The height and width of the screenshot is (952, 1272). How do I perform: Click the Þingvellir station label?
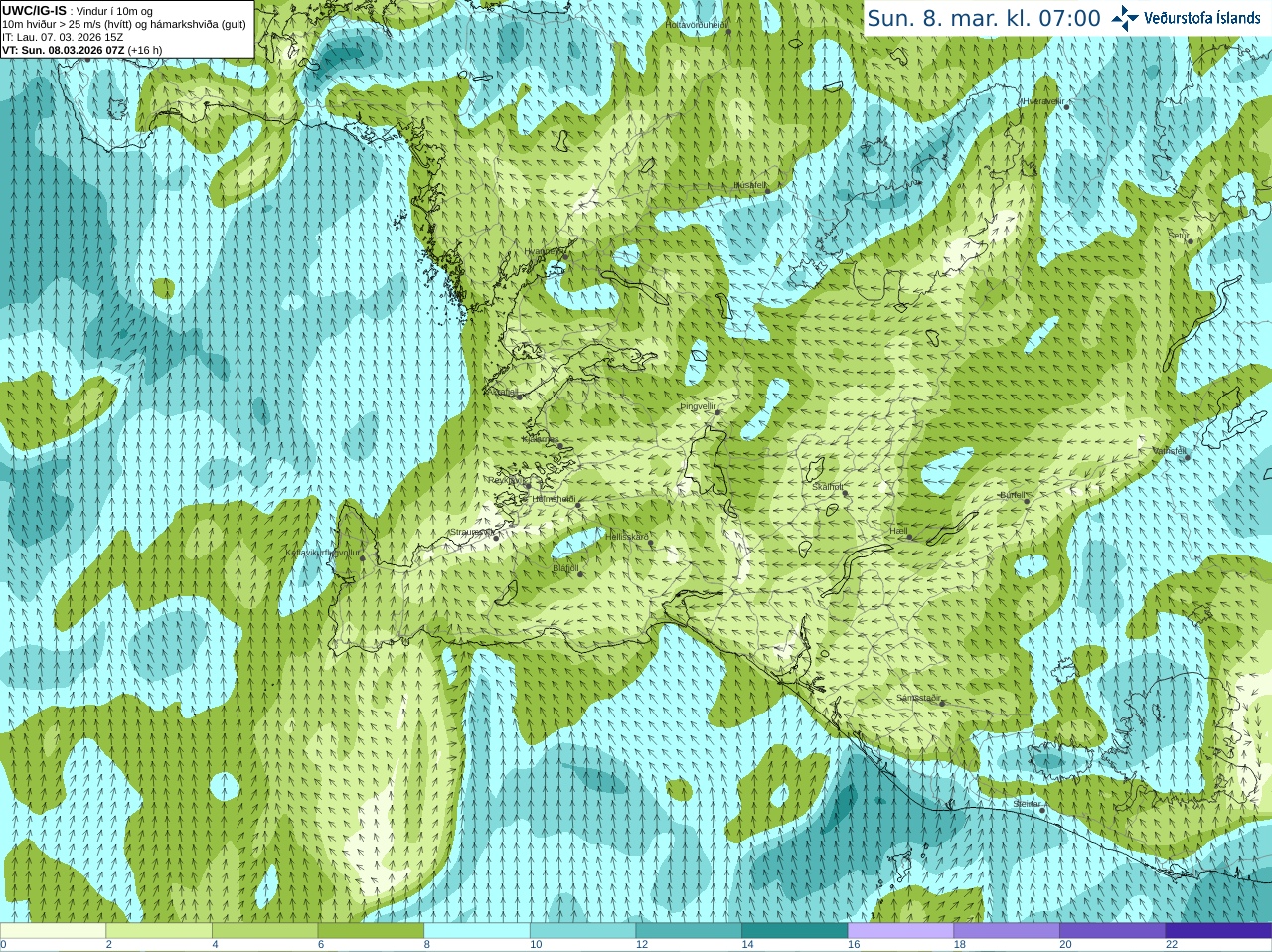tap(698, 406)
